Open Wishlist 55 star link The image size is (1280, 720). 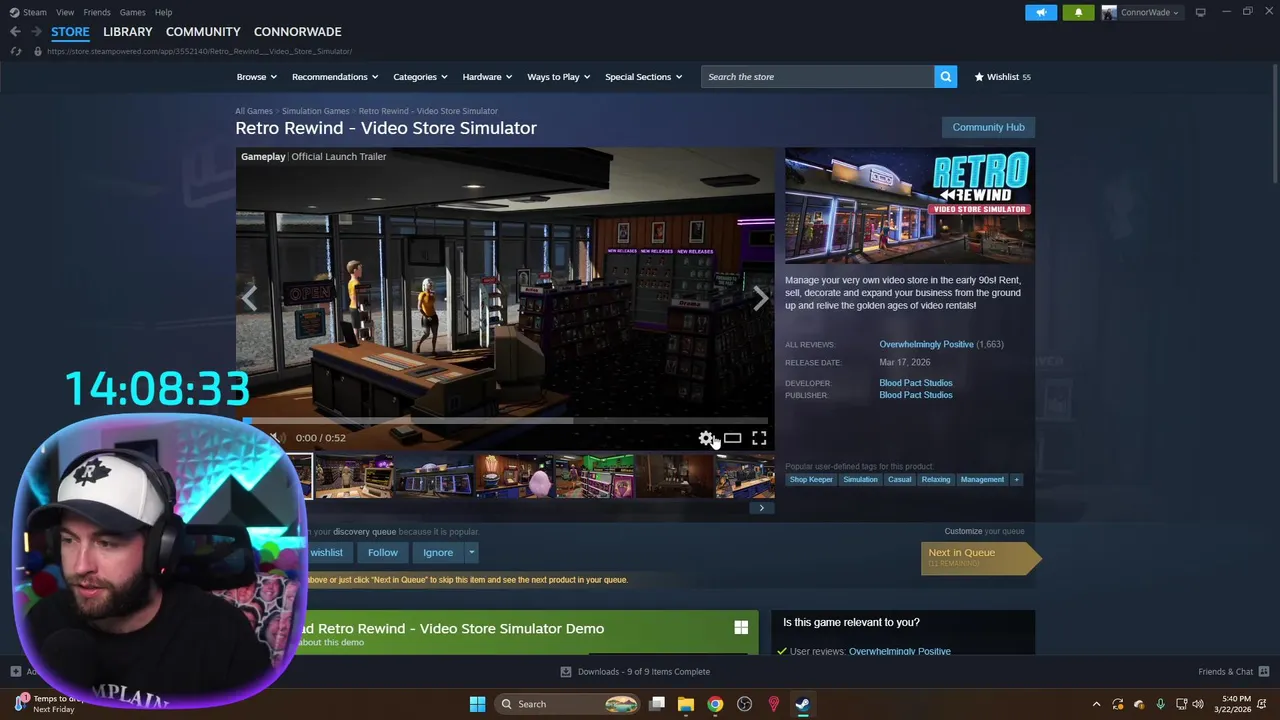tap(1002, 77)
